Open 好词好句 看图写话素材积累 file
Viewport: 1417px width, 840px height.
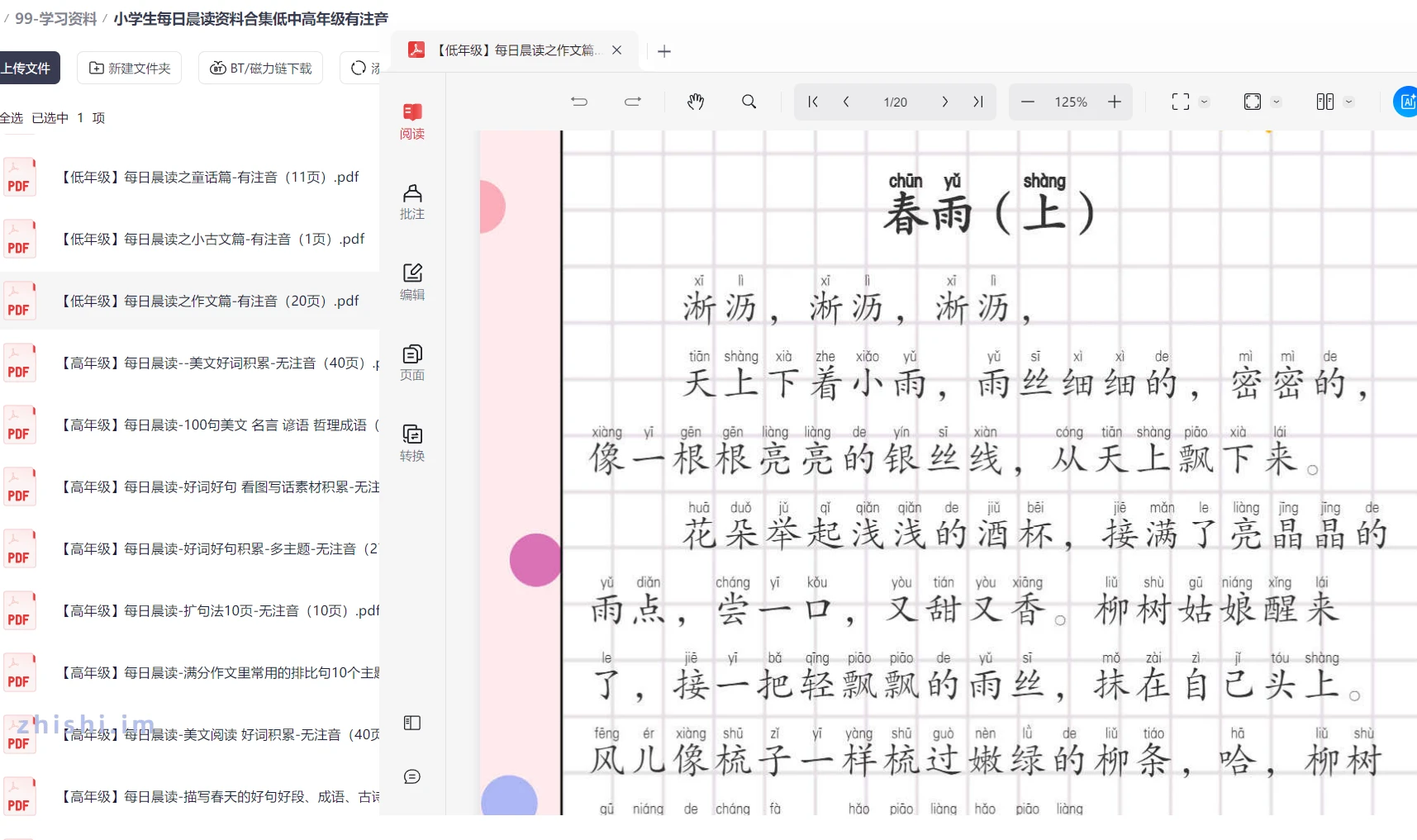tap(218, 486)
